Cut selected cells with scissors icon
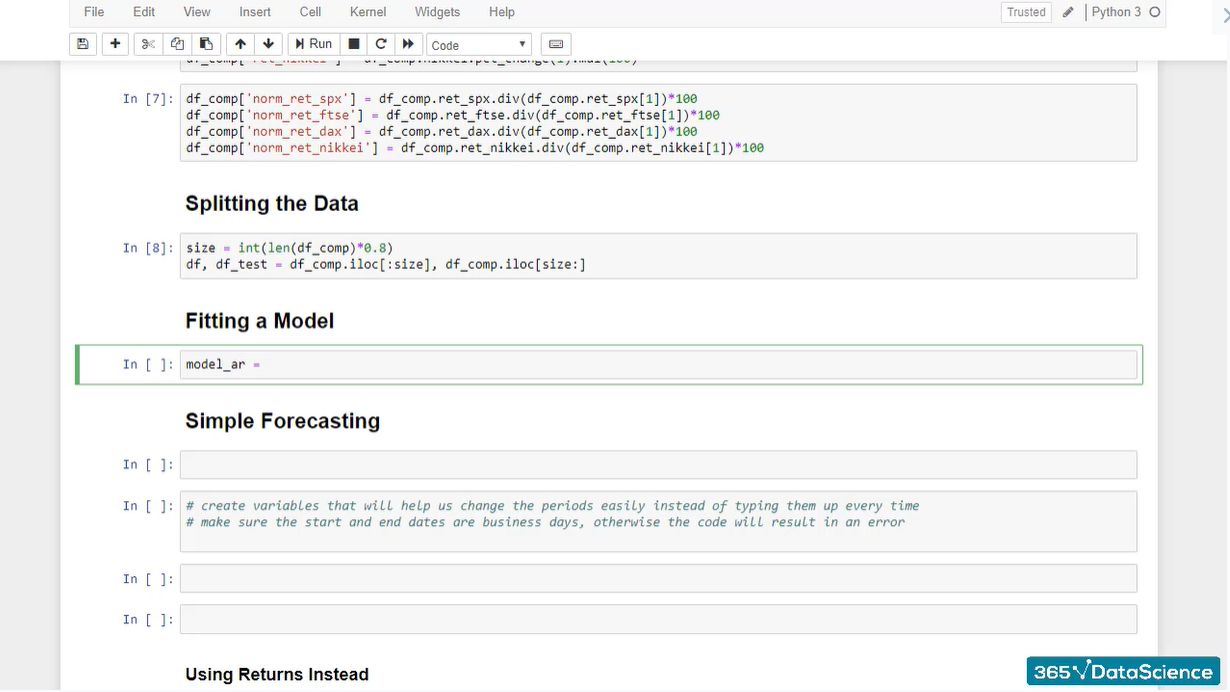1230x692 pixels. click(x=148, y=44)
